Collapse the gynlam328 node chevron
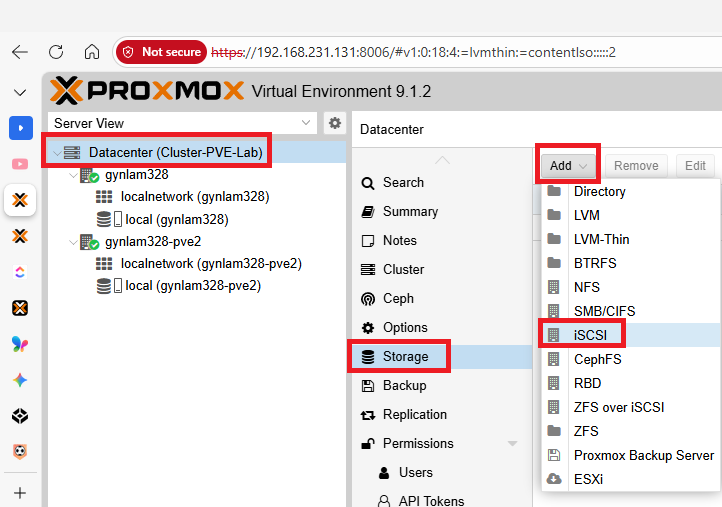This screenshot has width=722, height=507. [x=73, y=175]
